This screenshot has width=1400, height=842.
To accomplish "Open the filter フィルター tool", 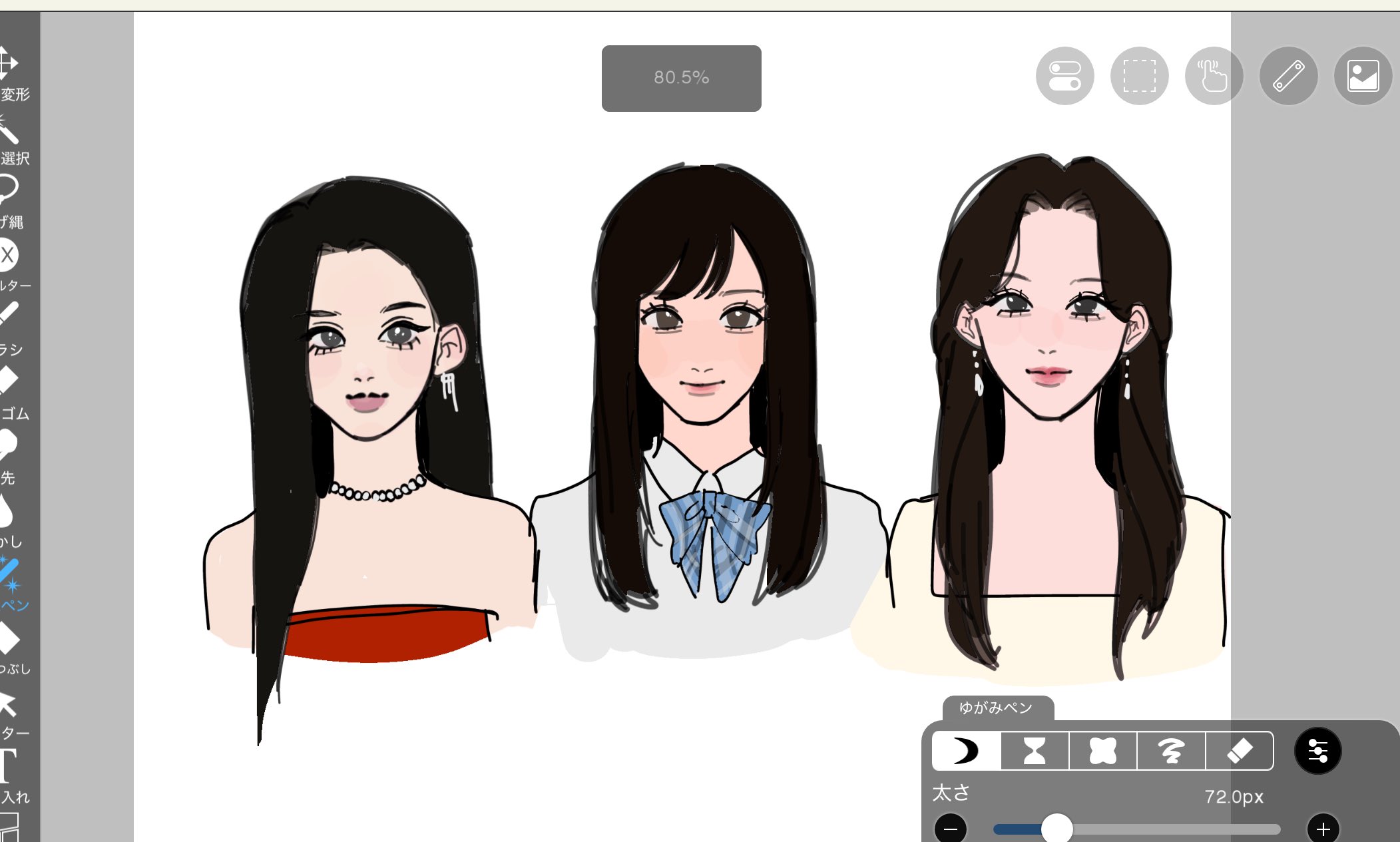I will 8,255.
